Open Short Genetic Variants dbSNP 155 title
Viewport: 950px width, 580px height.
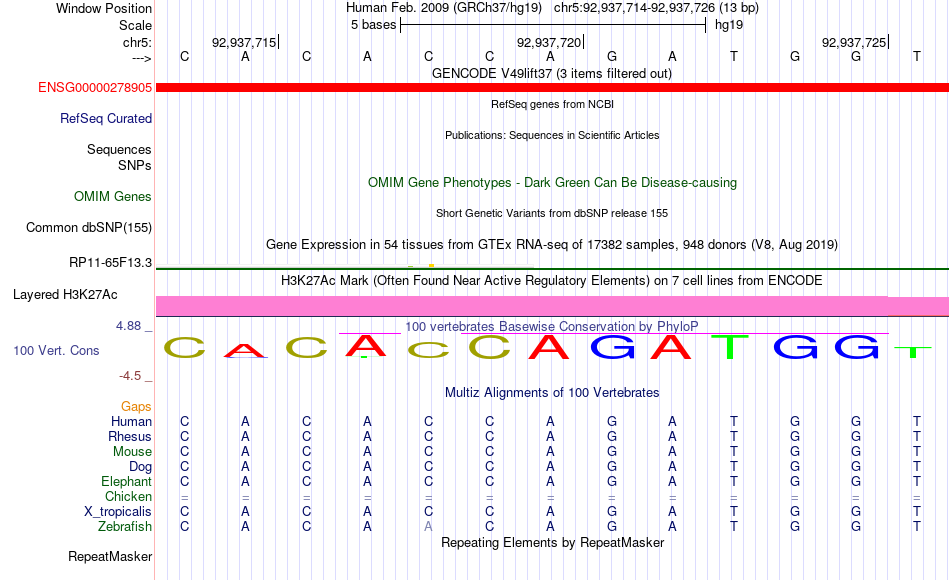552,213
